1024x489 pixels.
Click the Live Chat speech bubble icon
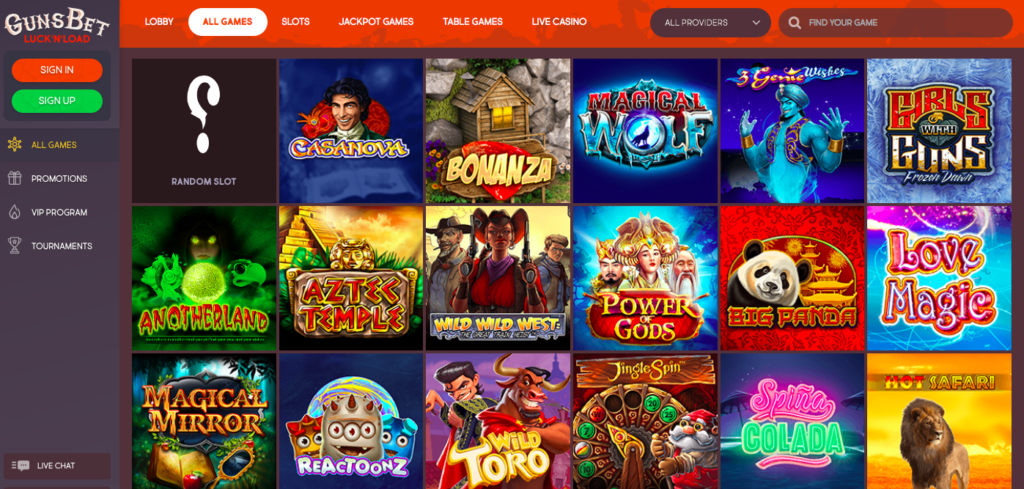pos(22,465)
